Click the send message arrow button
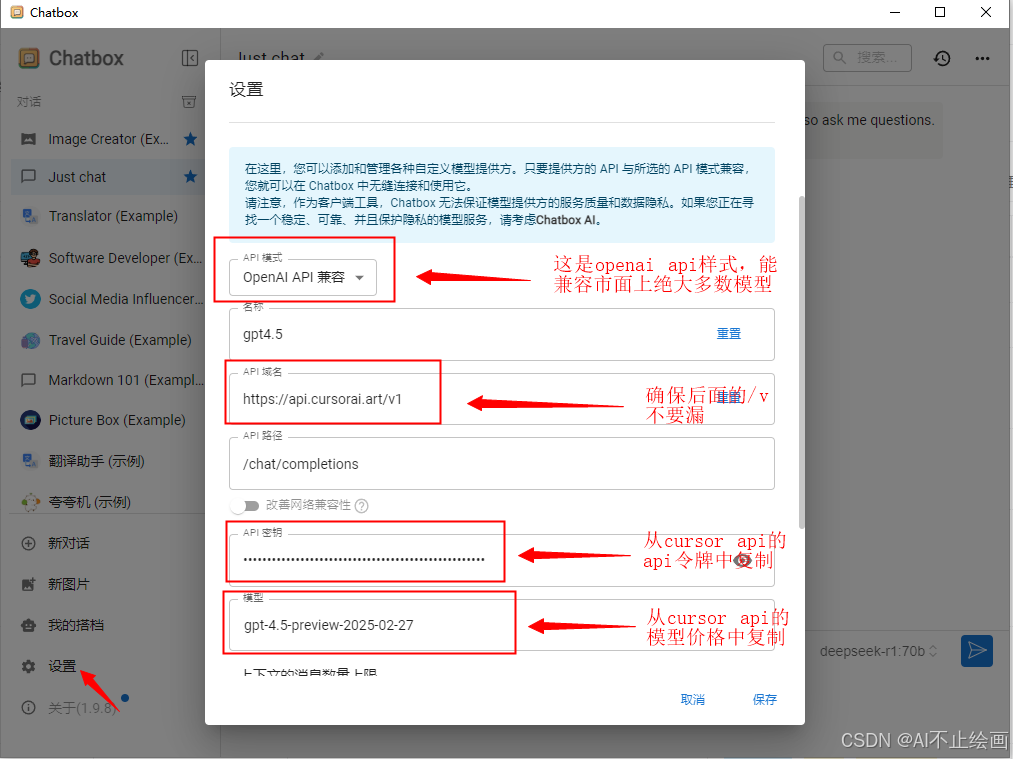 976,650
